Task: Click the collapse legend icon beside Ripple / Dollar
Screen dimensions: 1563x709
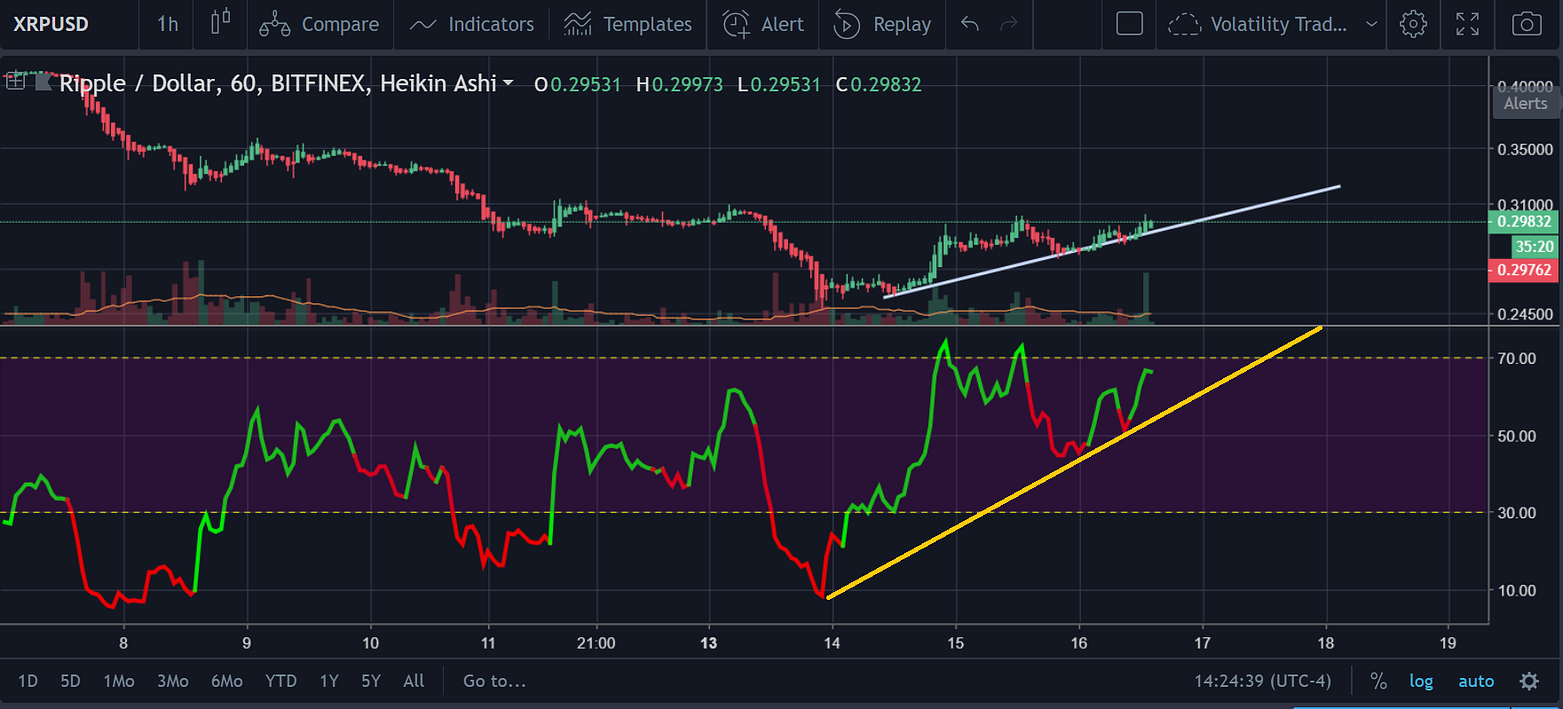Action: pos(15,84)
